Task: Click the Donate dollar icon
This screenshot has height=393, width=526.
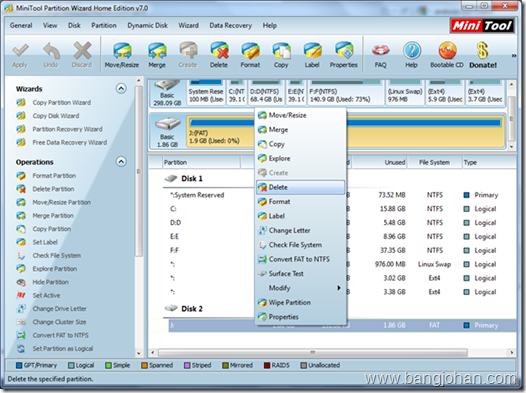Action: (483, 55)
